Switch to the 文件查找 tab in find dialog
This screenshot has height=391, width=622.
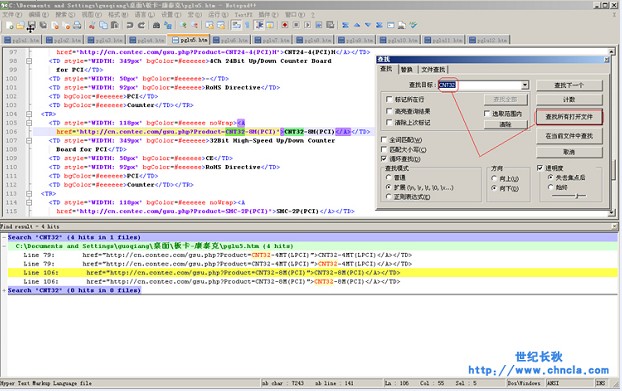(x=433, y=69)
